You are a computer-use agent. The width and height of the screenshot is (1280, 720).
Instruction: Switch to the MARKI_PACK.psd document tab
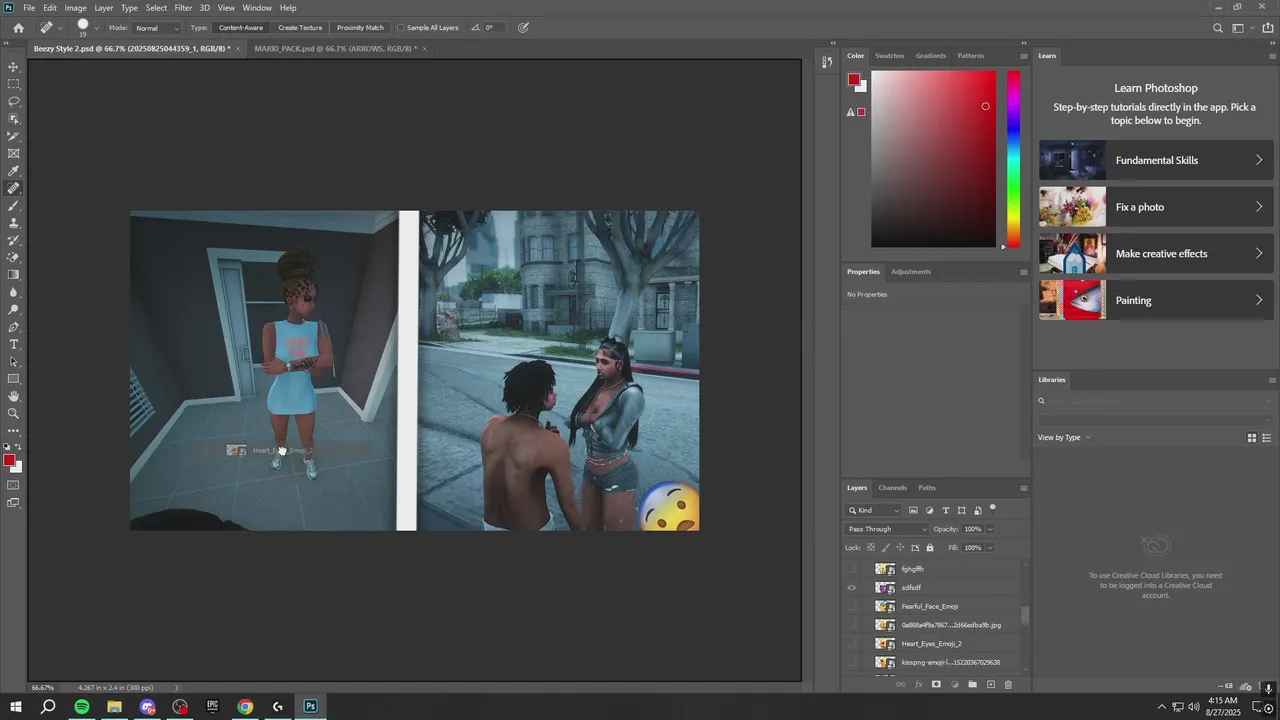[336, 48]
